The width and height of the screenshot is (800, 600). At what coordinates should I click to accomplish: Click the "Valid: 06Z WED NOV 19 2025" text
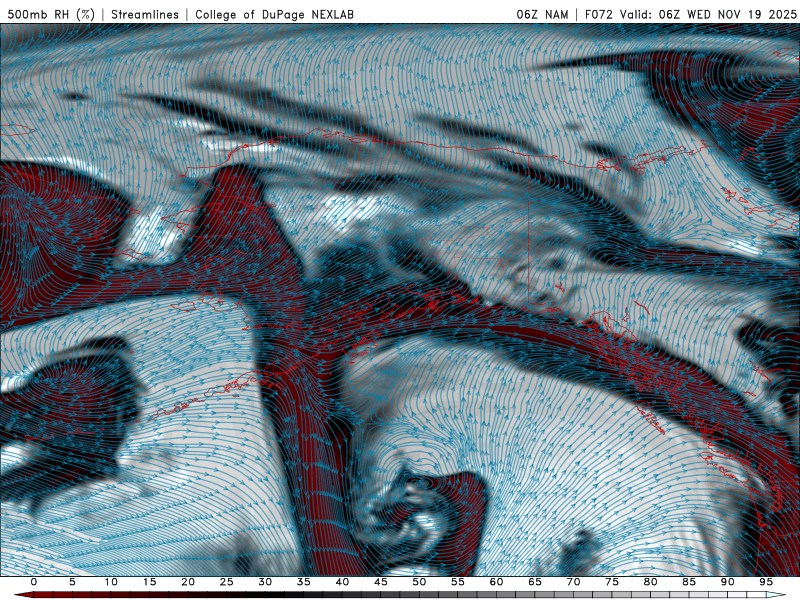click(x=708, y=14)
